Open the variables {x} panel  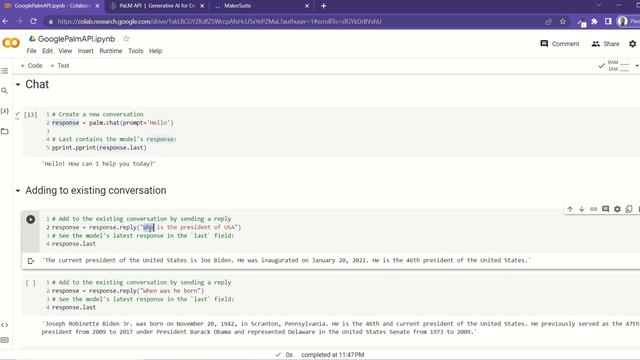click(x=4, y=111)
